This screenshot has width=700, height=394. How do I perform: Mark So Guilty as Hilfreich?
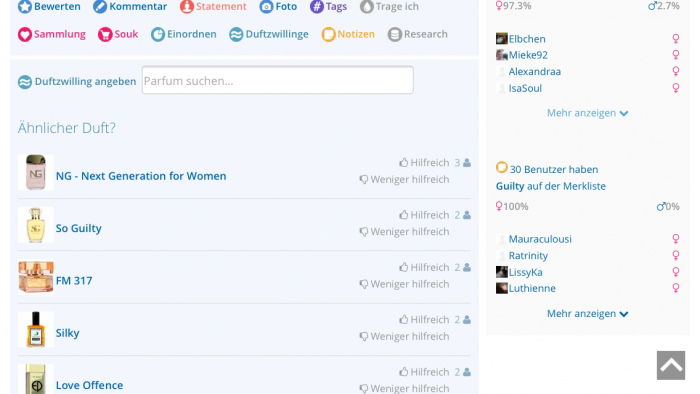pos(424,215)
